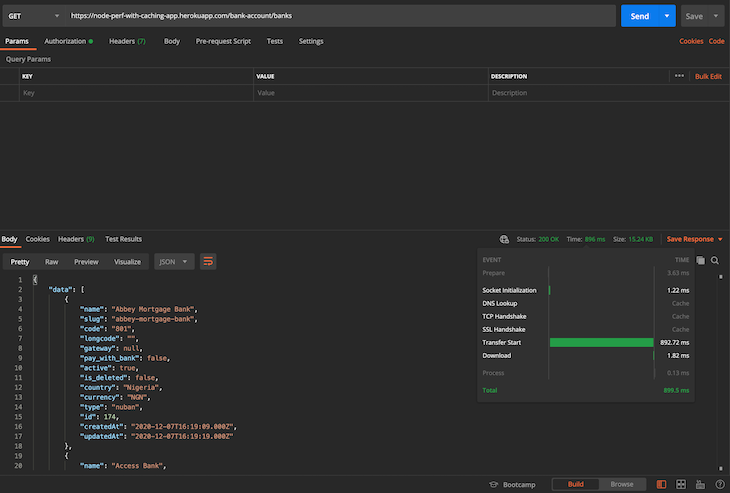The width and height of the screenshot is (730, 493).
Task: Toggle response word wrap icon
Action: 208,262
